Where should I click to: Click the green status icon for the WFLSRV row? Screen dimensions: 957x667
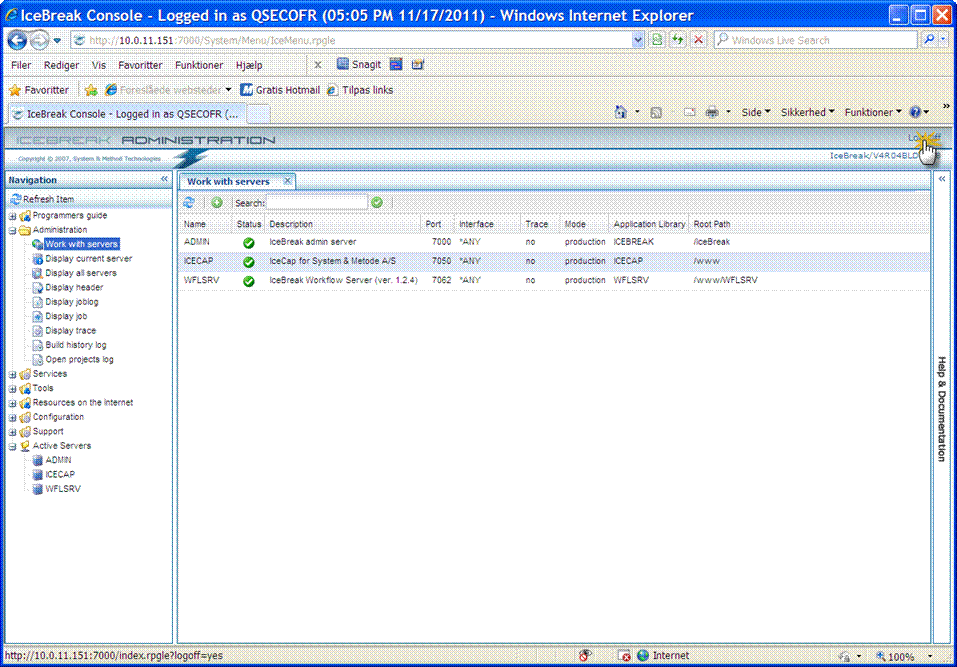coord(248,281)
